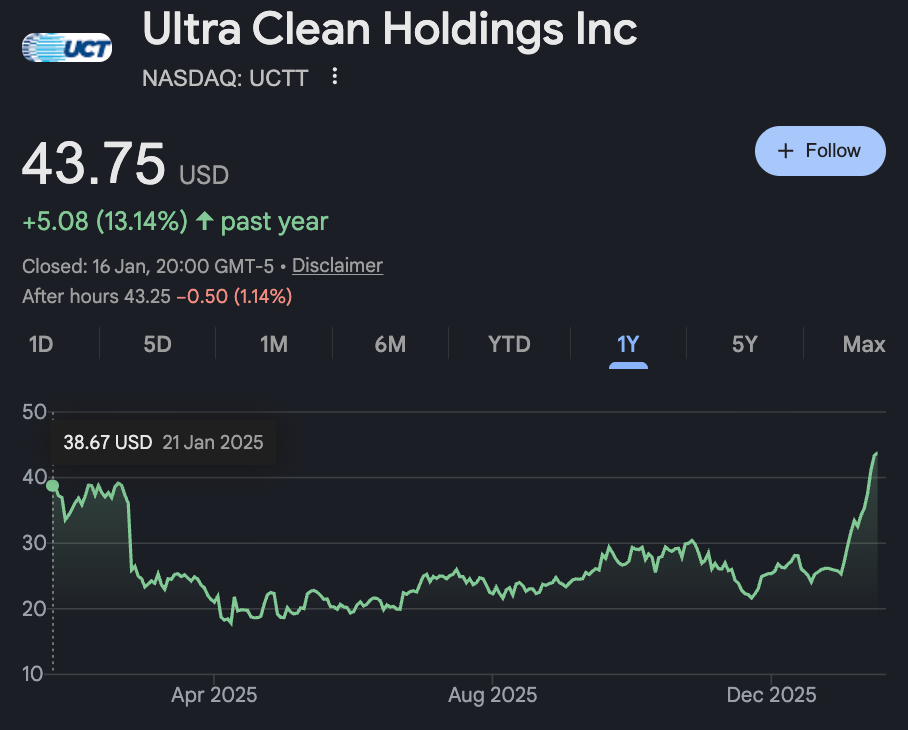Choose the 6M chart period
The height and width of the screenshot is (730, 908).
390,345
